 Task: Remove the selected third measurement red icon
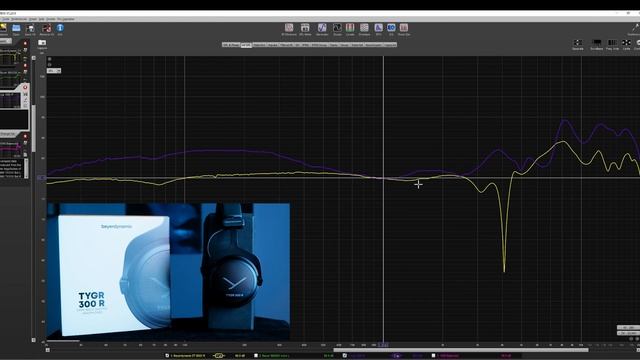pyautogui.click(x=25, y=87)
